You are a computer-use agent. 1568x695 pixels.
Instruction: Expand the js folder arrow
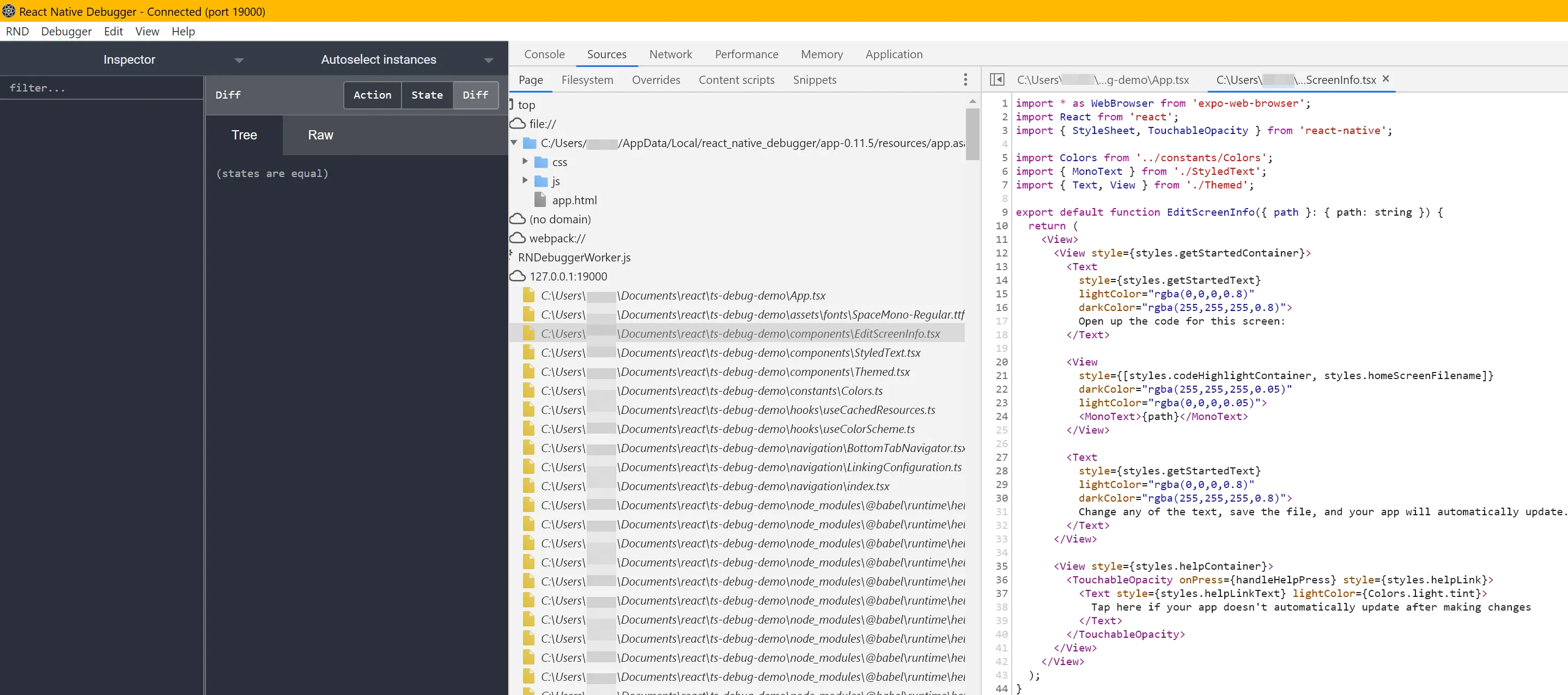525,181
